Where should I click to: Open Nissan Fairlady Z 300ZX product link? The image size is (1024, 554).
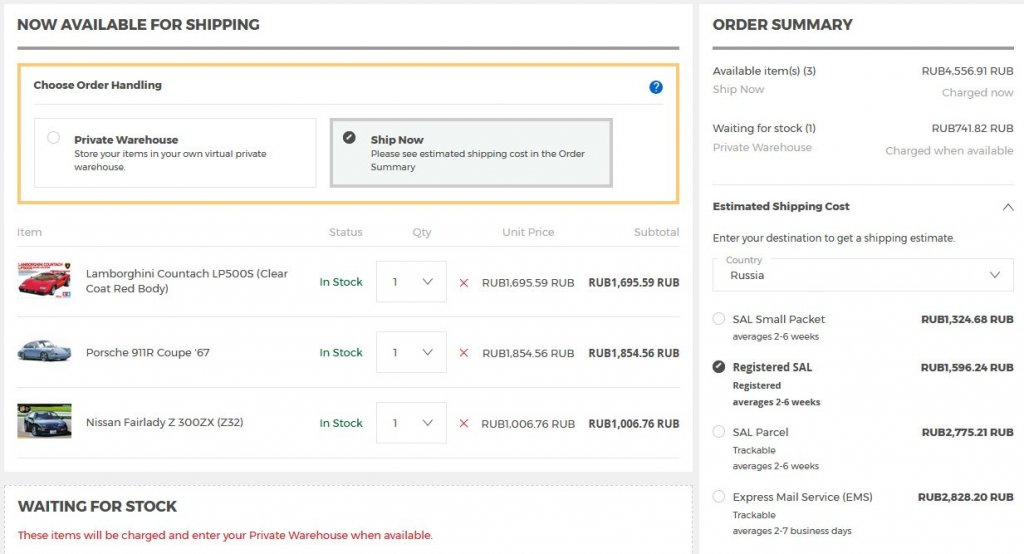click(164, 423)
